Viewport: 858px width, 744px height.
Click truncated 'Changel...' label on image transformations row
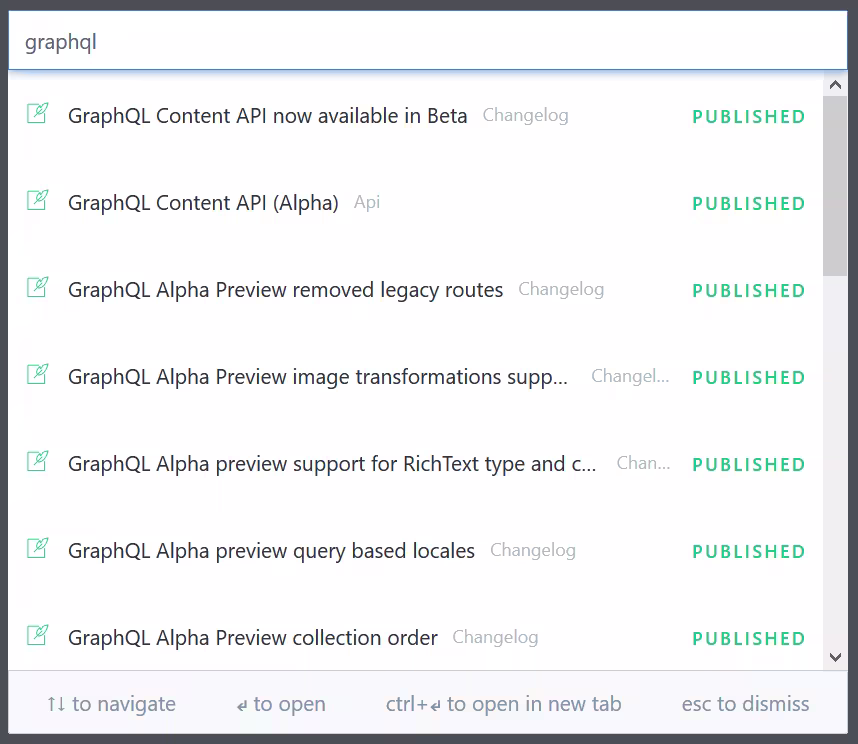point(630,376)
